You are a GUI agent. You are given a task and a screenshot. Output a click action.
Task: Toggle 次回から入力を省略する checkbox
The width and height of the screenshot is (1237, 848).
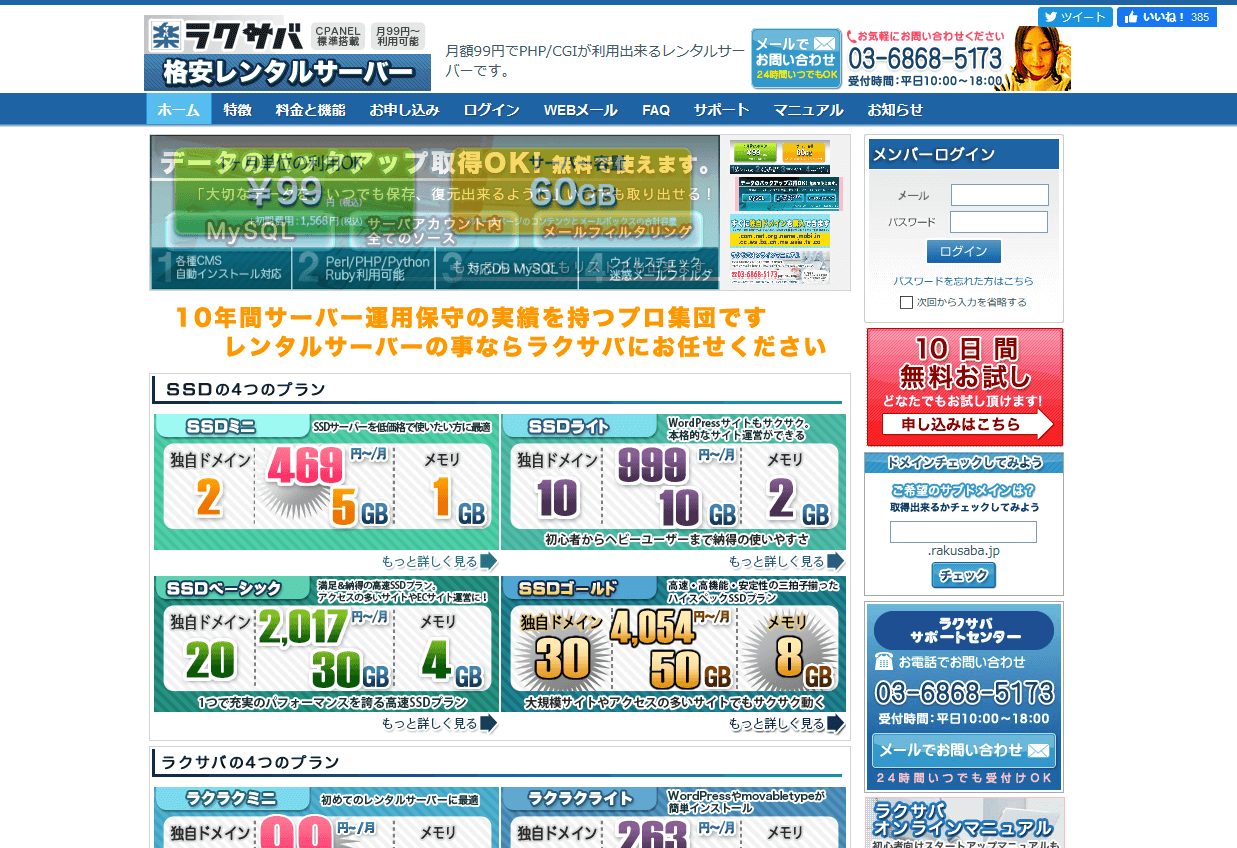pyautogui.click(x=906, y=302)
